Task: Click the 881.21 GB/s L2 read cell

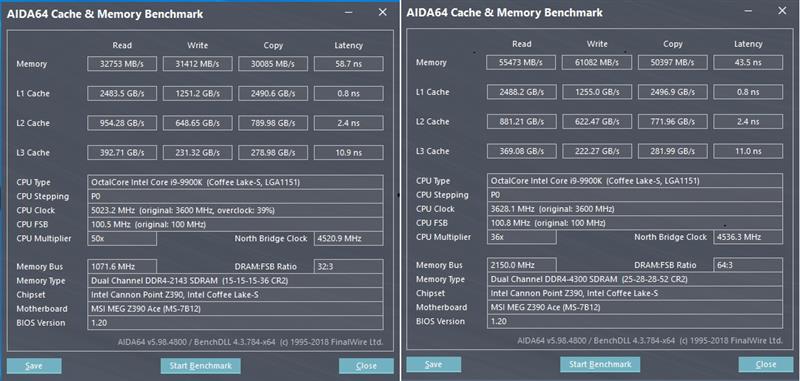Action: tap(521, 121)
